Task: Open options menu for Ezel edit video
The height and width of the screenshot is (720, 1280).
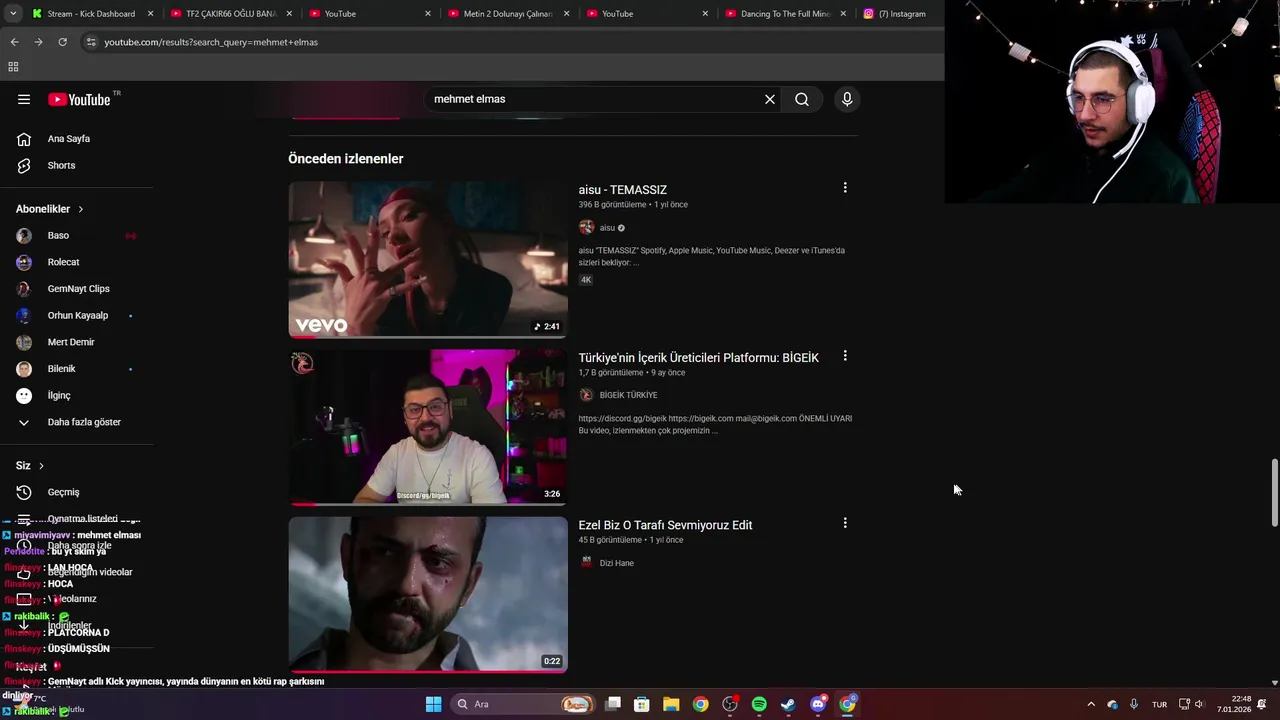Action: 845,523
